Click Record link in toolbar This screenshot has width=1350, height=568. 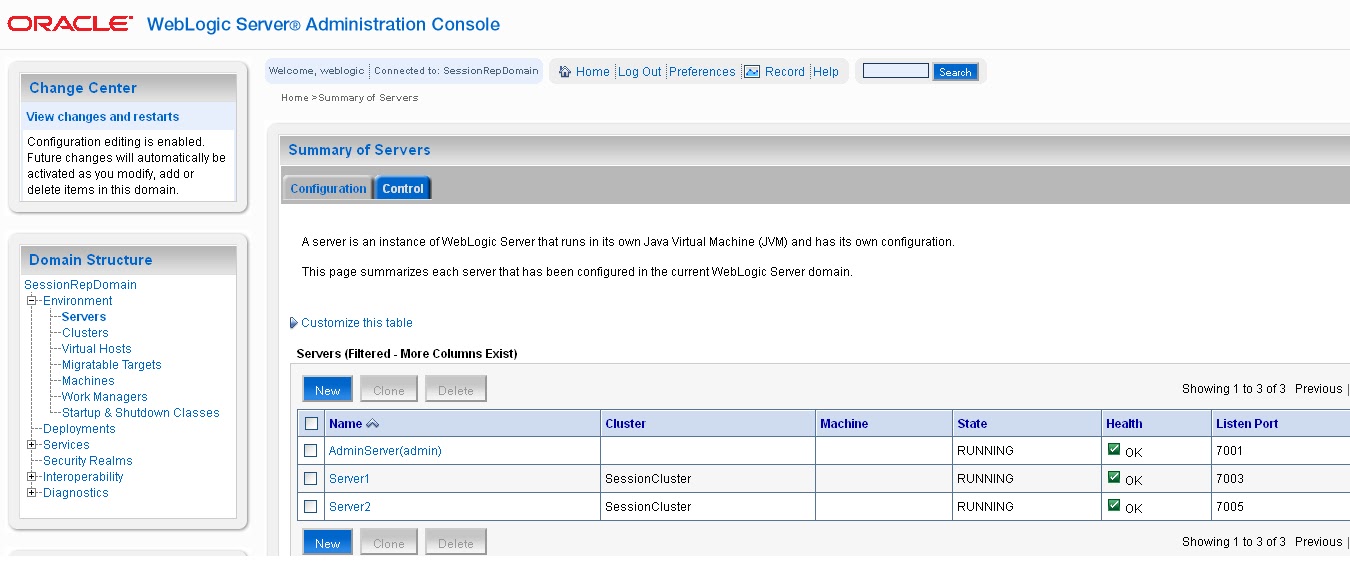pos(785,72)
